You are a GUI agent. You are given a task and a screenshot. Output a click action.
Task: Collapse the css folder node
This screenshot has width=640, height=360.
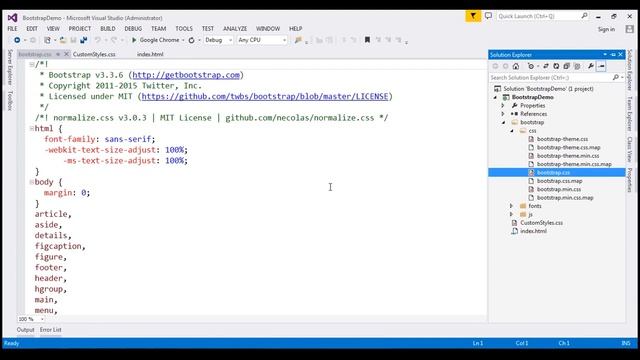(x=512, y=131)
